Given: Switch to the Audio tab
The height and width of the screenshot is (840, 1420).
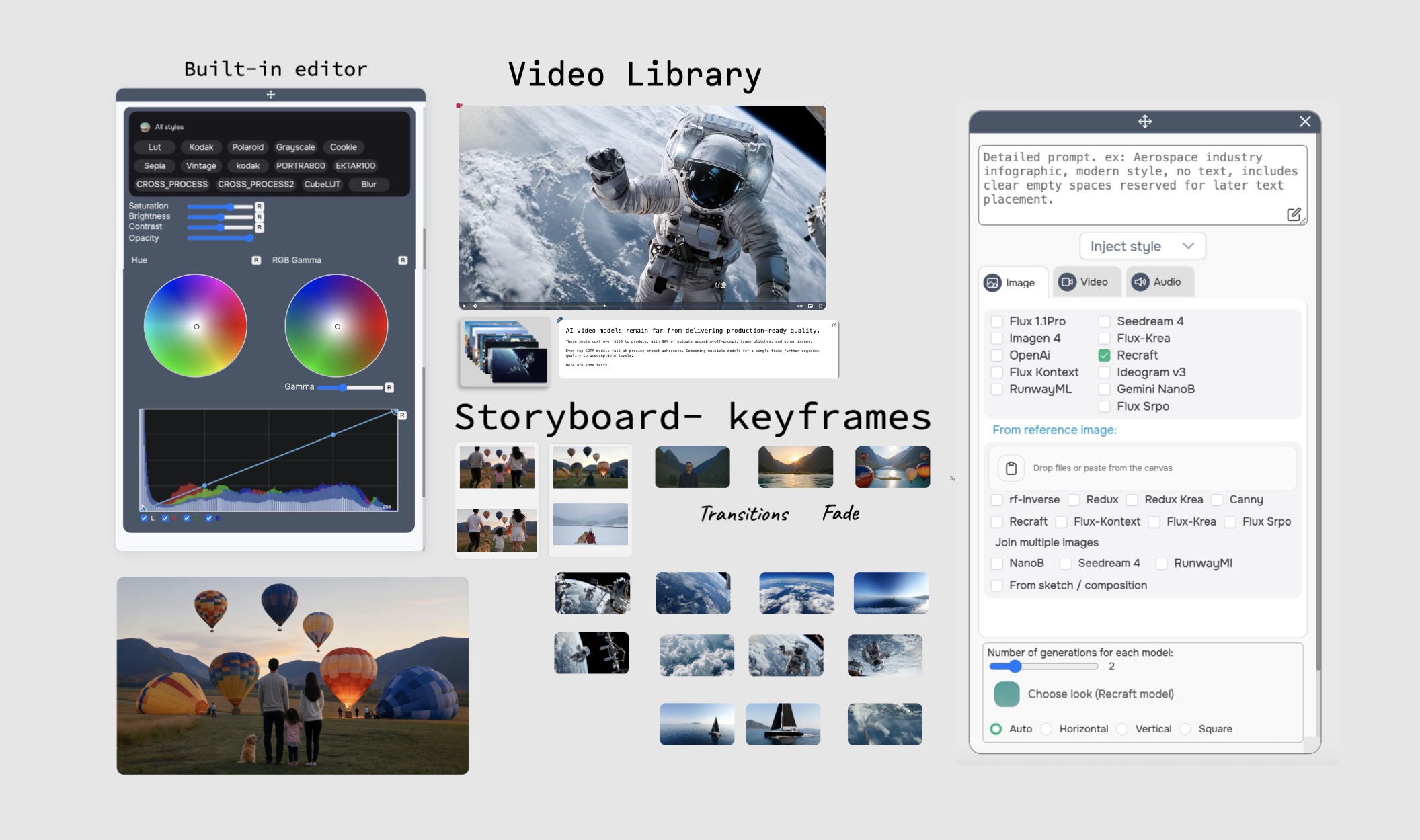Looking at the screenshot, I should click(1158, 282).
